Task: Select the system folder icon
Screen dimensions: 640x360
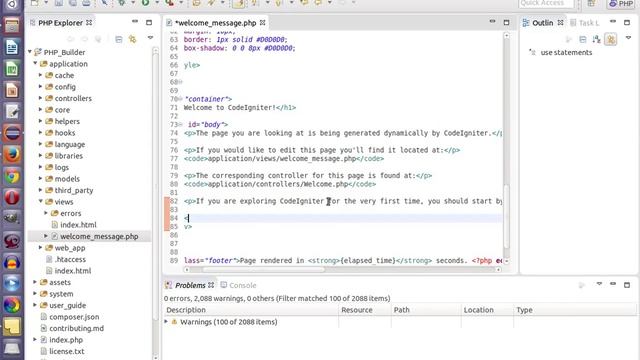Action: [x=44, y=293]
